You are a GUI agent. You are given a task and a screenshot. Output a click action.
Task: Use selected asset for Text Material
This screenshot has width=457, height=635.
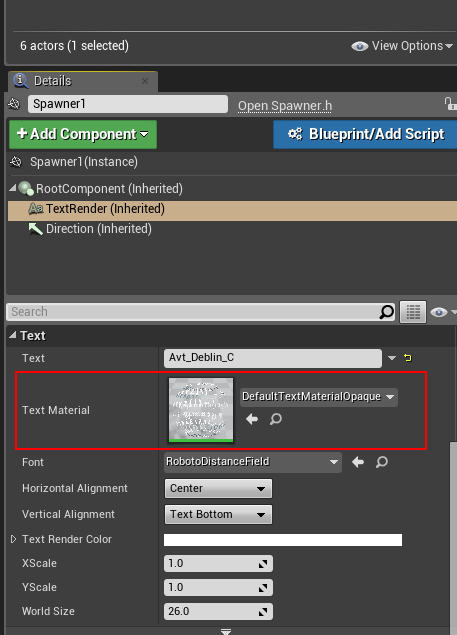(252, 419)
